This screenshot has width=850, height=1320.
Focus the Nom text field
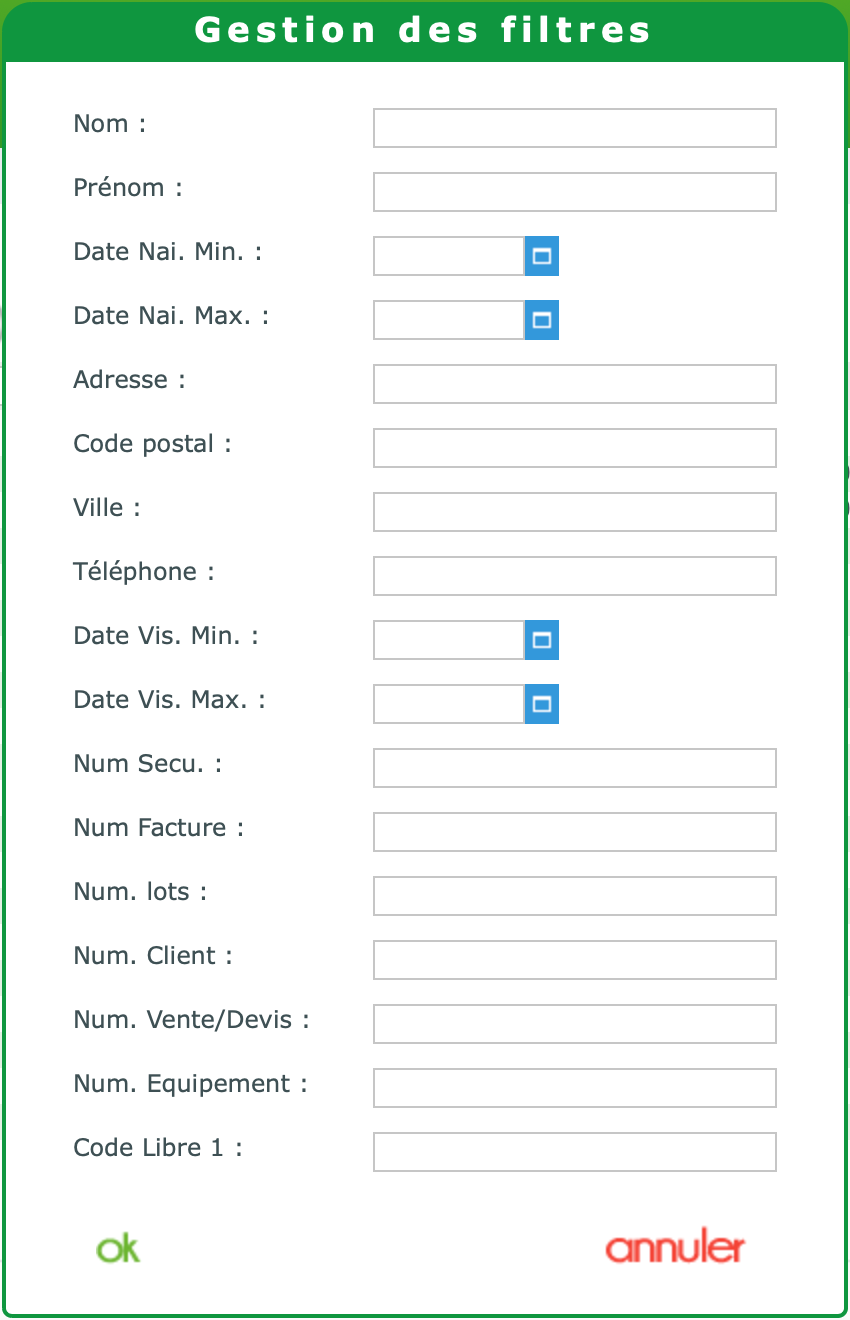[574, 128]
